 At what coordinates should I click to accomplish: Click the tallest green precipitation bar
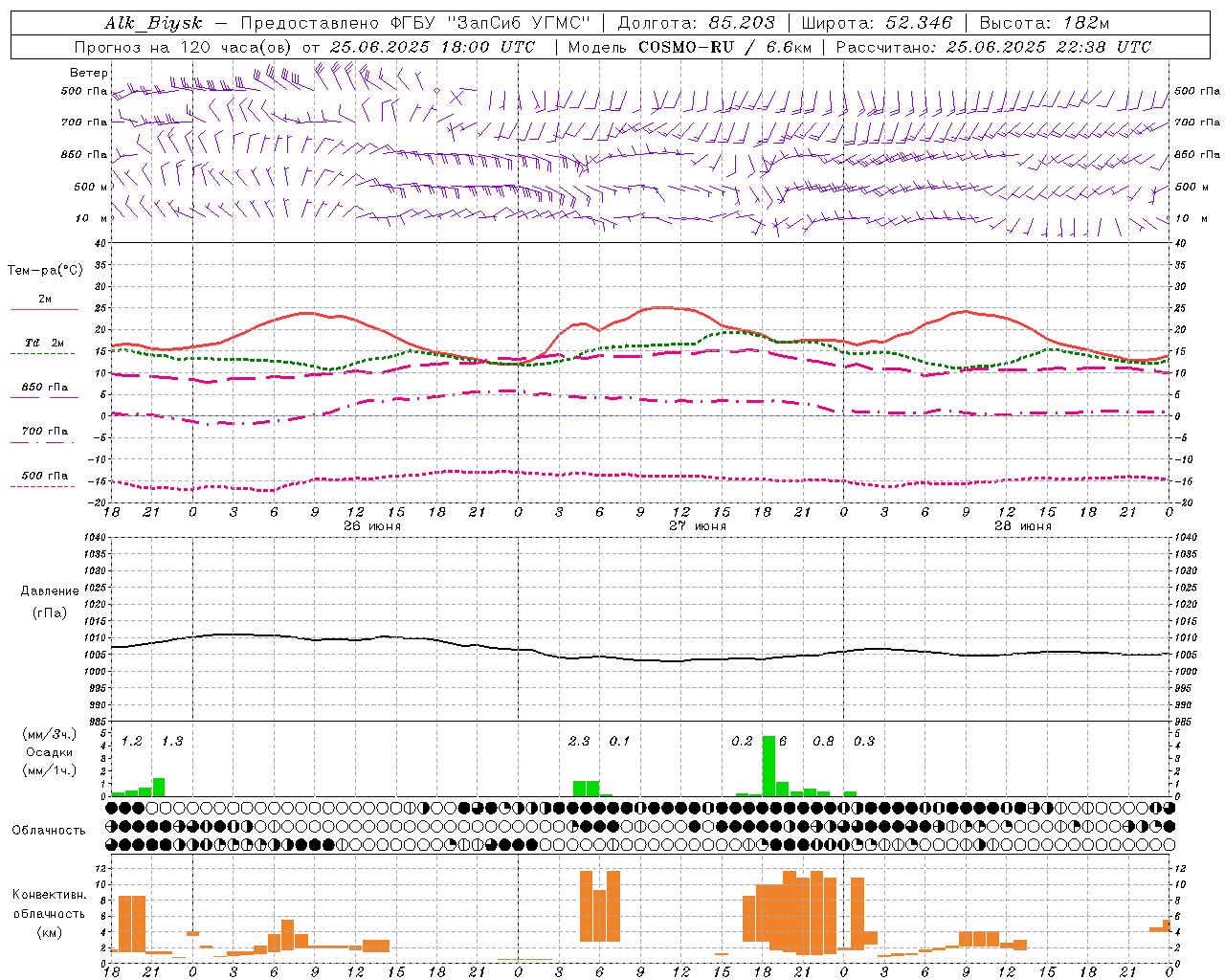pyautogui.click(x=768, y=766)
